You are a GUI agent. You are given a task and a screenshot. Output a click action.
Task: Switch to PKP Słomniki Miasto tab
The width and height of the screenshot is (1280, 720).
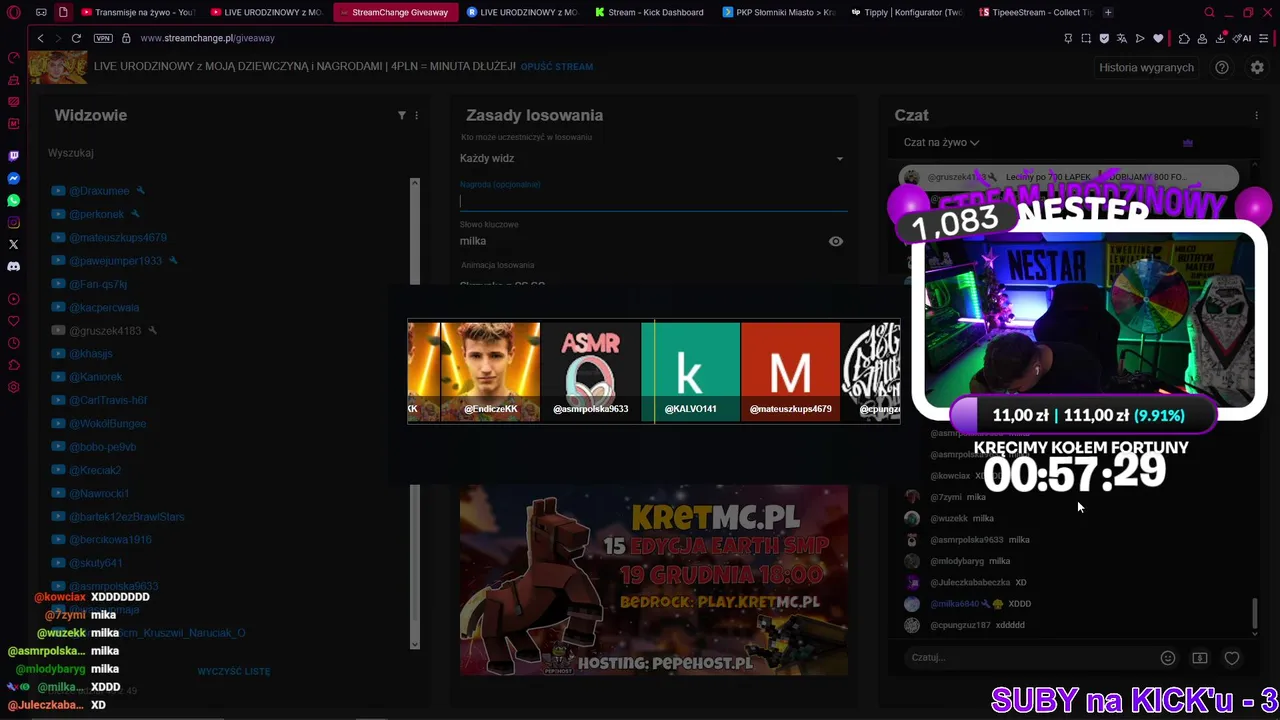click(x=777, y=12)
